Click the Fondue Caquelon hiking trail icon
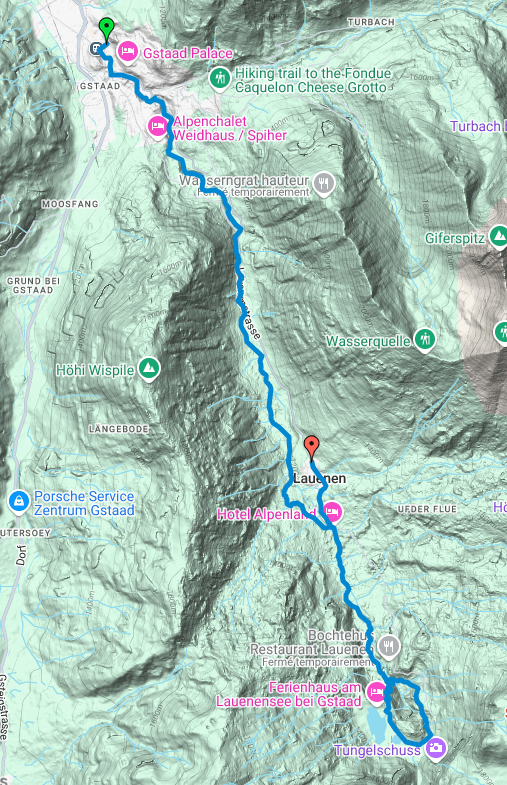This screenshot has width=507, height=785. 219,79
